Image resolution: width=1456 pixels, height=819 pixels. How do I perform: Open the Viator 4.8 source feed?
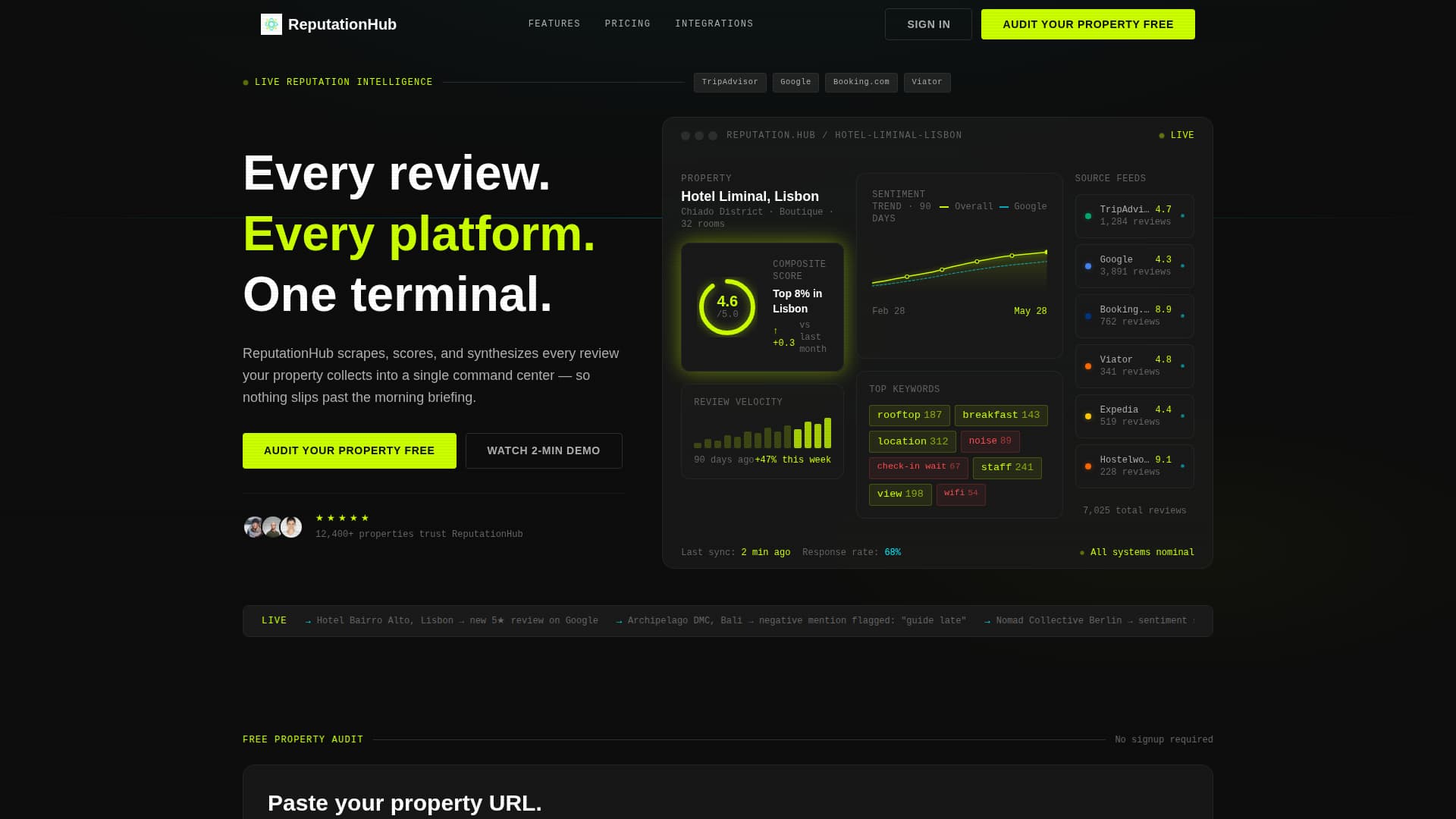click(x=1134, y=366)
